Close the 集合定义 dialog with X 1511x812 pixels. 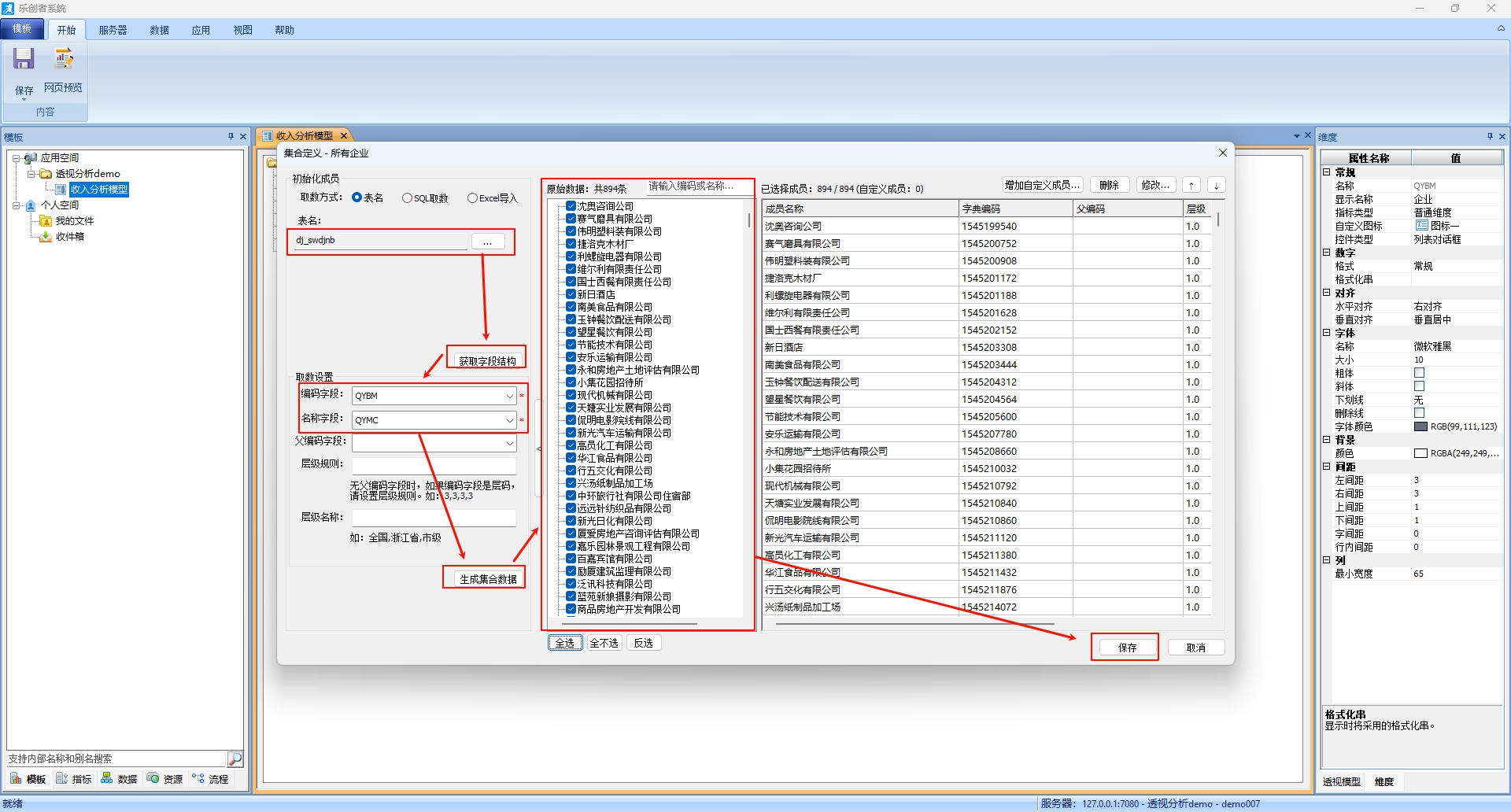click(x=1222, y=153)
